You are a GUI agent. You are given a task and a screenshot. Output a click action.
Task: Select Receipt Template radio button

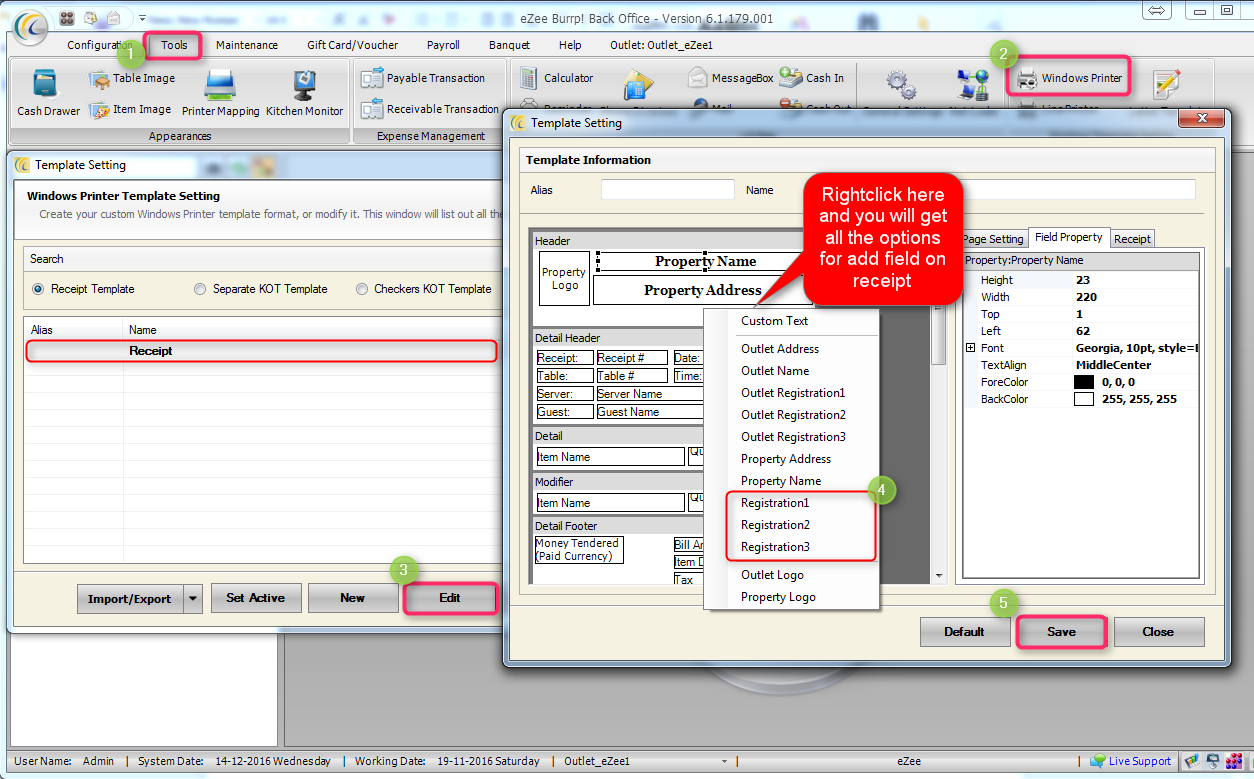point(39,289)
